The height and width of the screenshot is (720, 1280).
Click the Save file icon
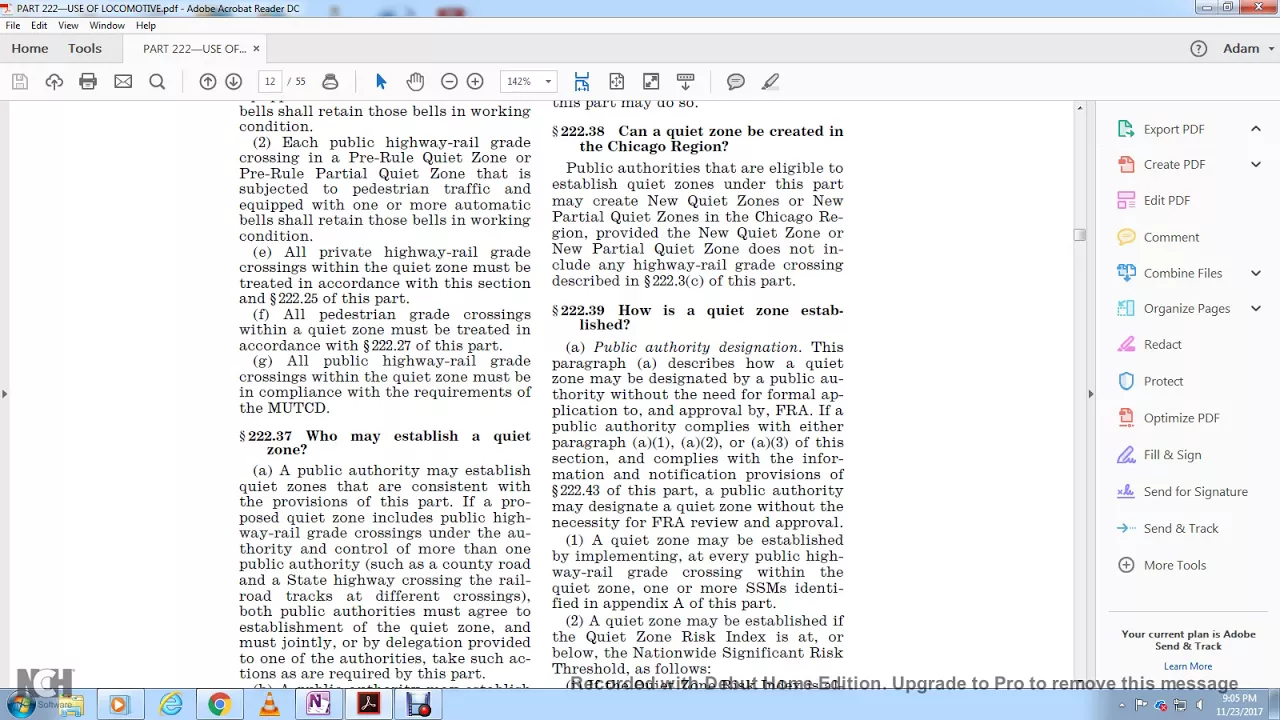point(19,82)
